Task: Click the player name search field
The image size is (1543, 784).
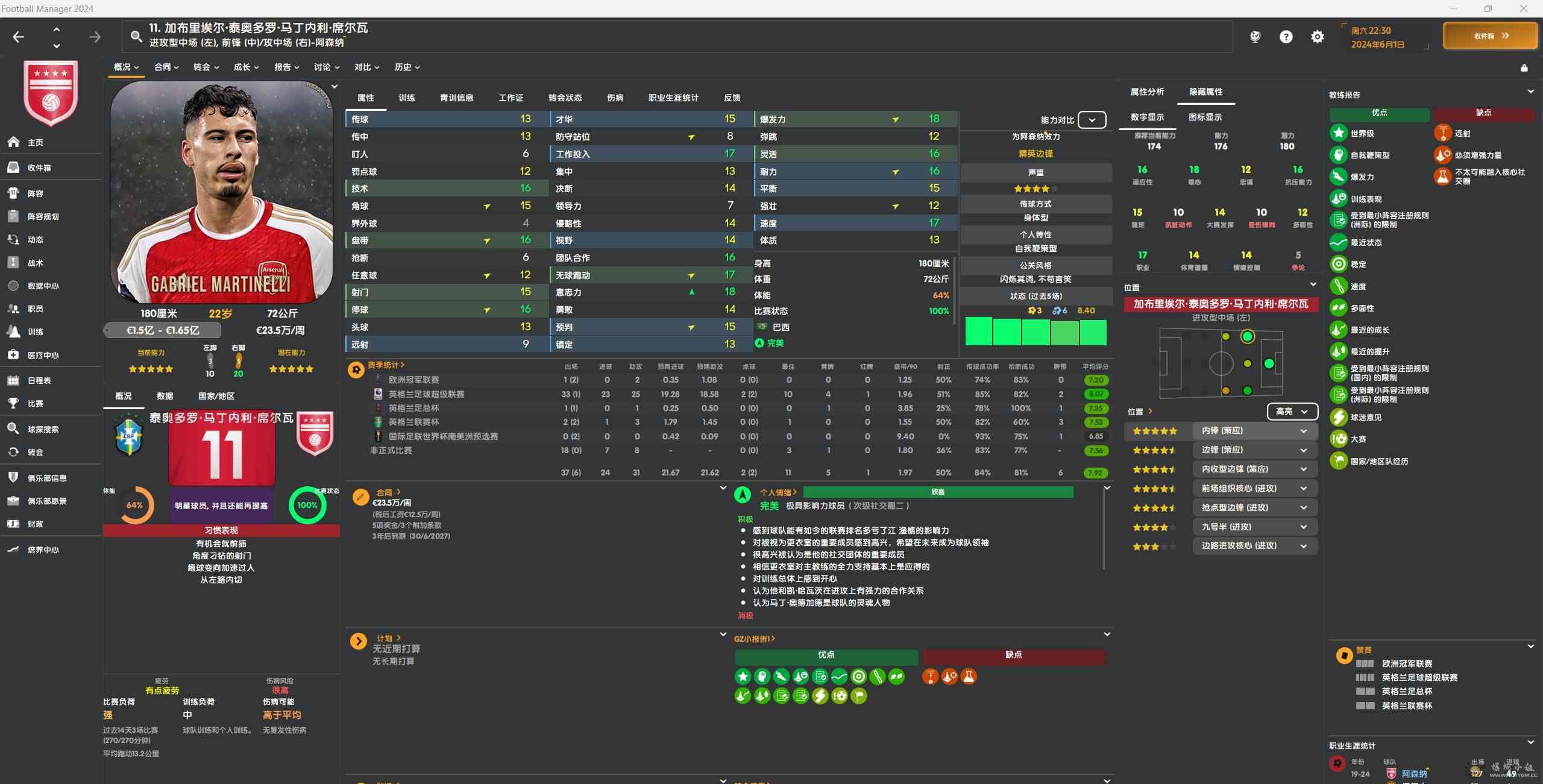Action: point(677,36)
